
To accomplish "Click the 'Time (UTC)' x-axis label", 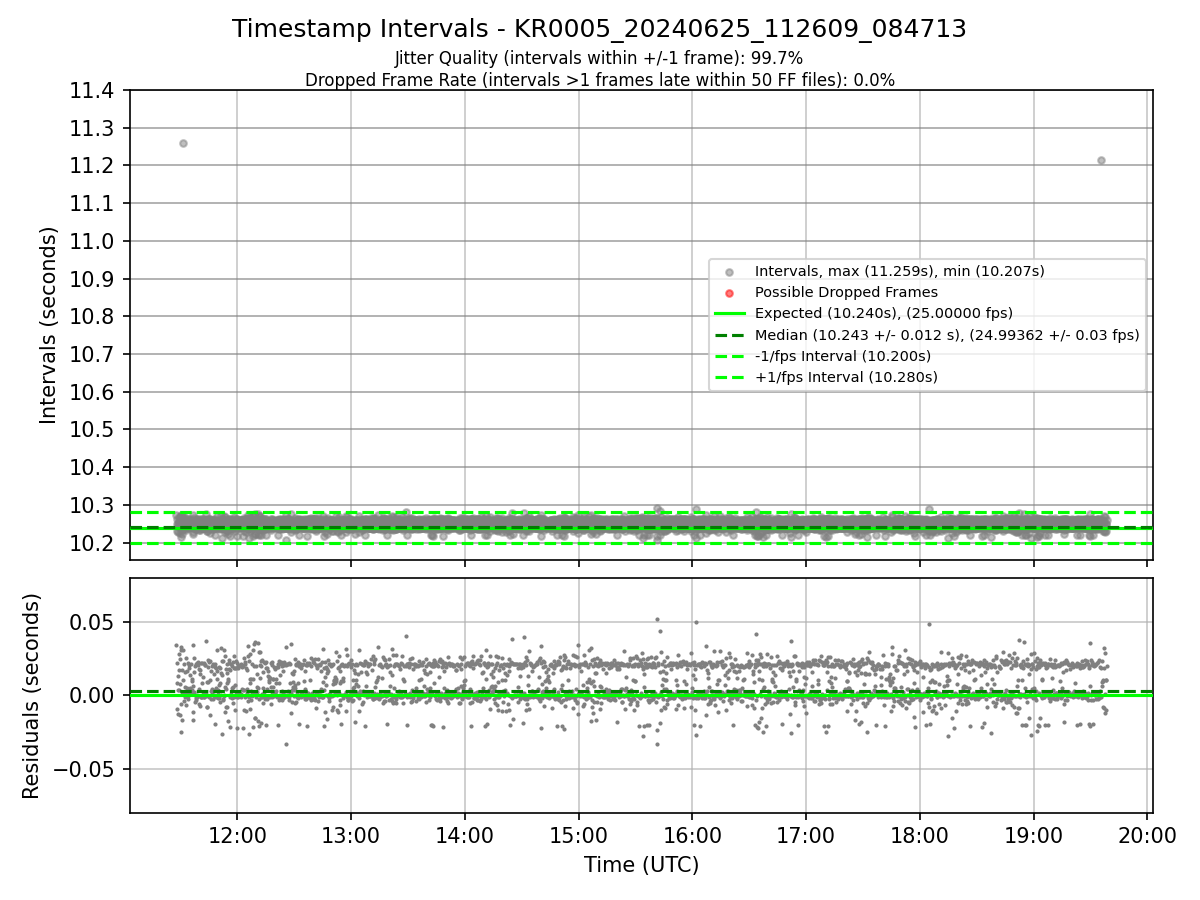I will (x=641, y=865).
